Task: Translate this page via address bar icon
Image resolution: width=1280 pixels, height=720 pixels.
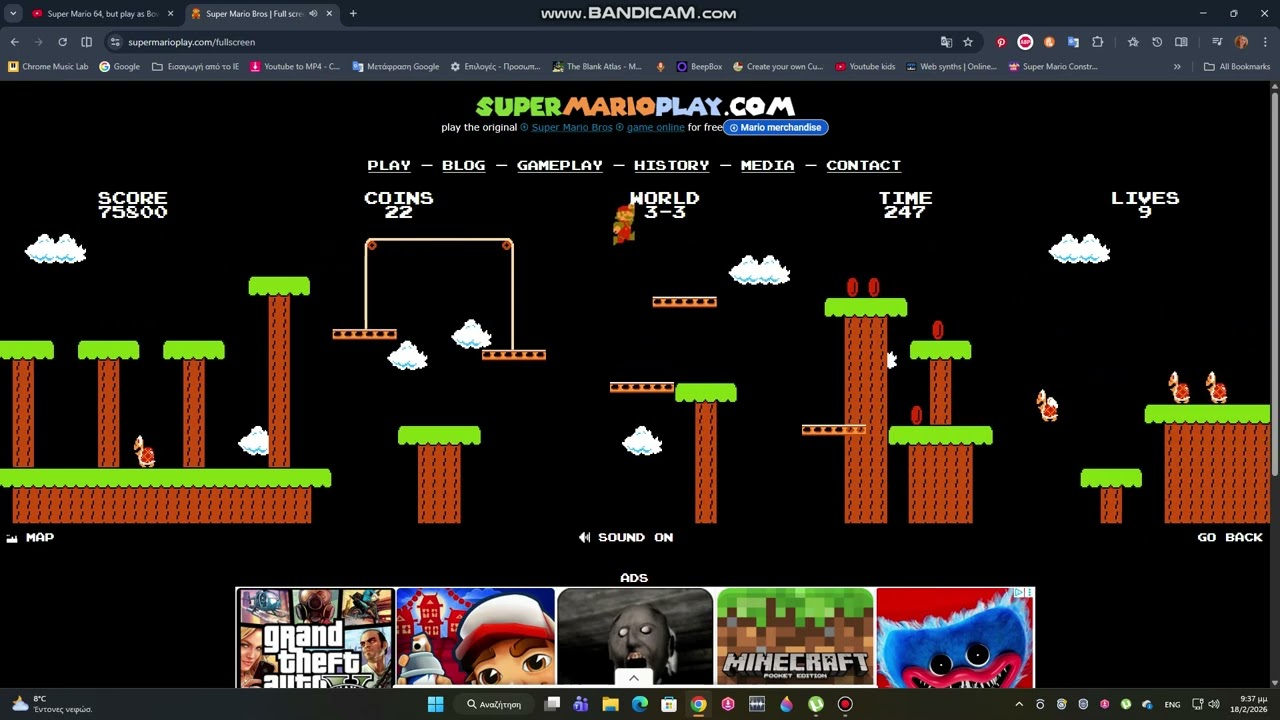Action: coord(946,42)
